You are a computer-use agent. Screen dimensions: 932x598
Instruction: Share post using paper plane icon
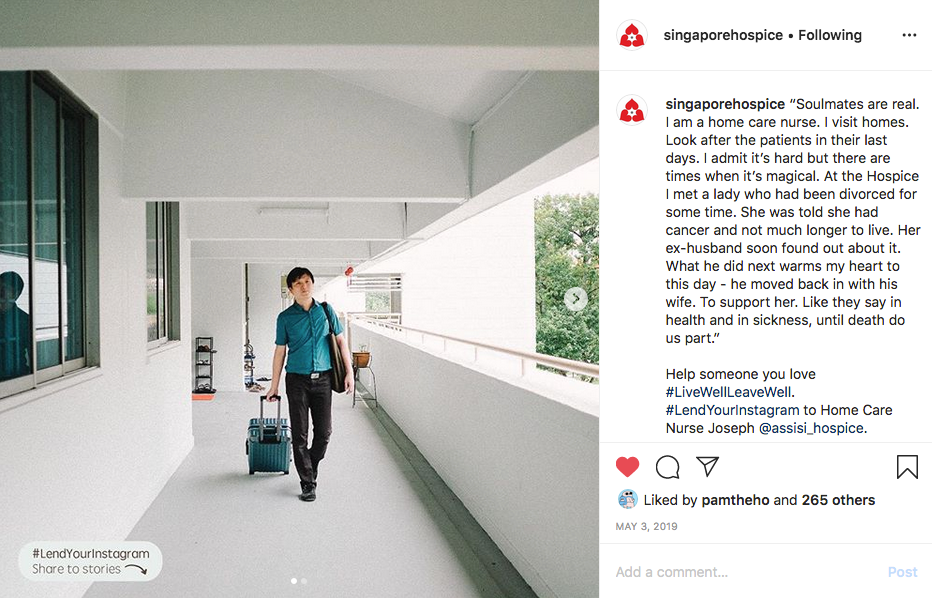(x=707, y=466)
